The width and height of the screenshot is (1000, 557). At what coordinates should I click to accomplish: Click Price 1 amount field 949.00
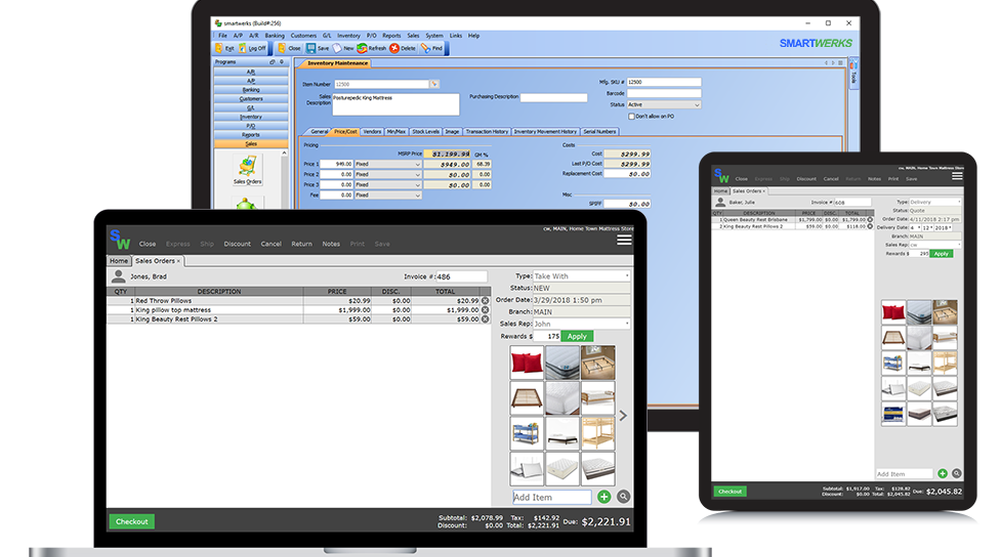coord(336,164)
